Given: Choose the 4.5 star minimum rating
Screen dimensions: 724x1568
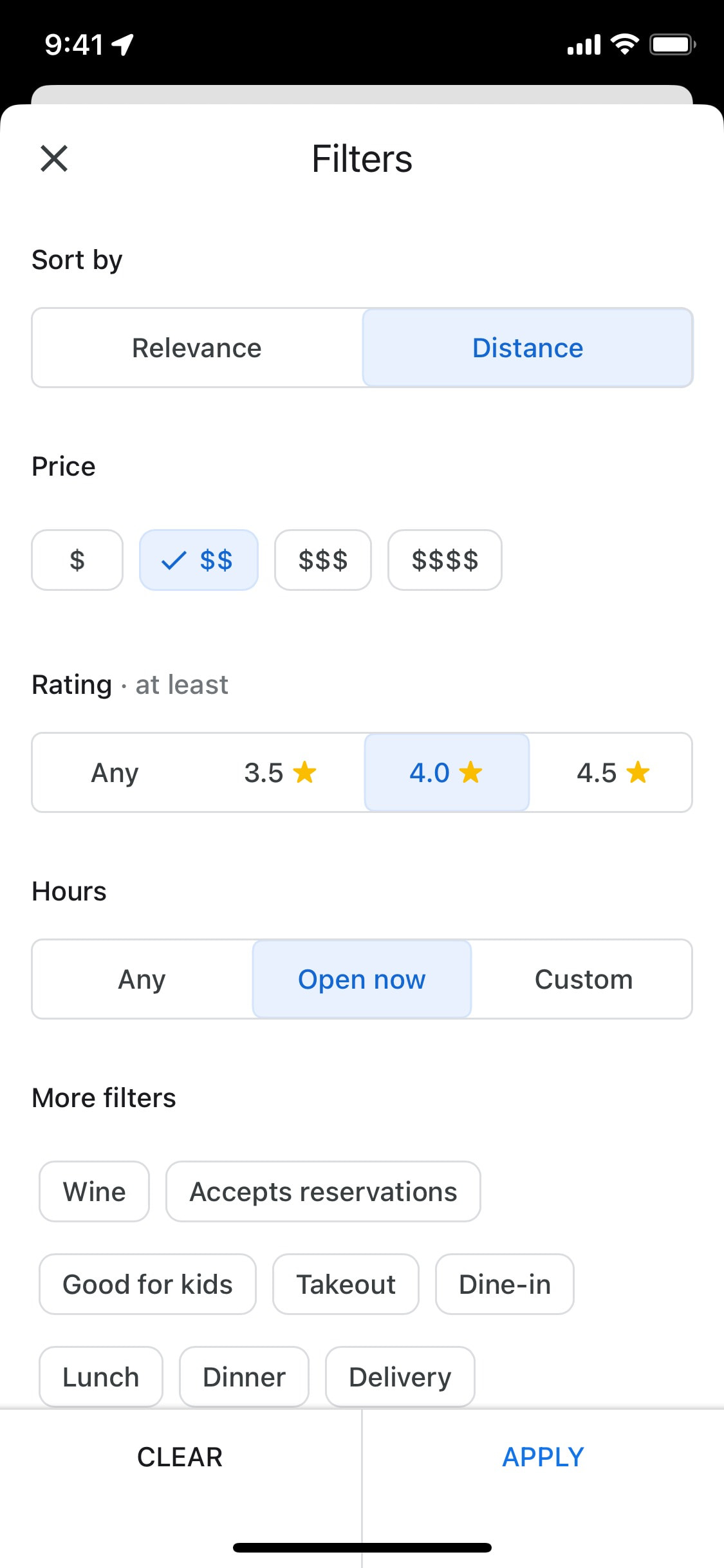Looking at the screenshot, I should pyautogui.click(x=611, y=772).
